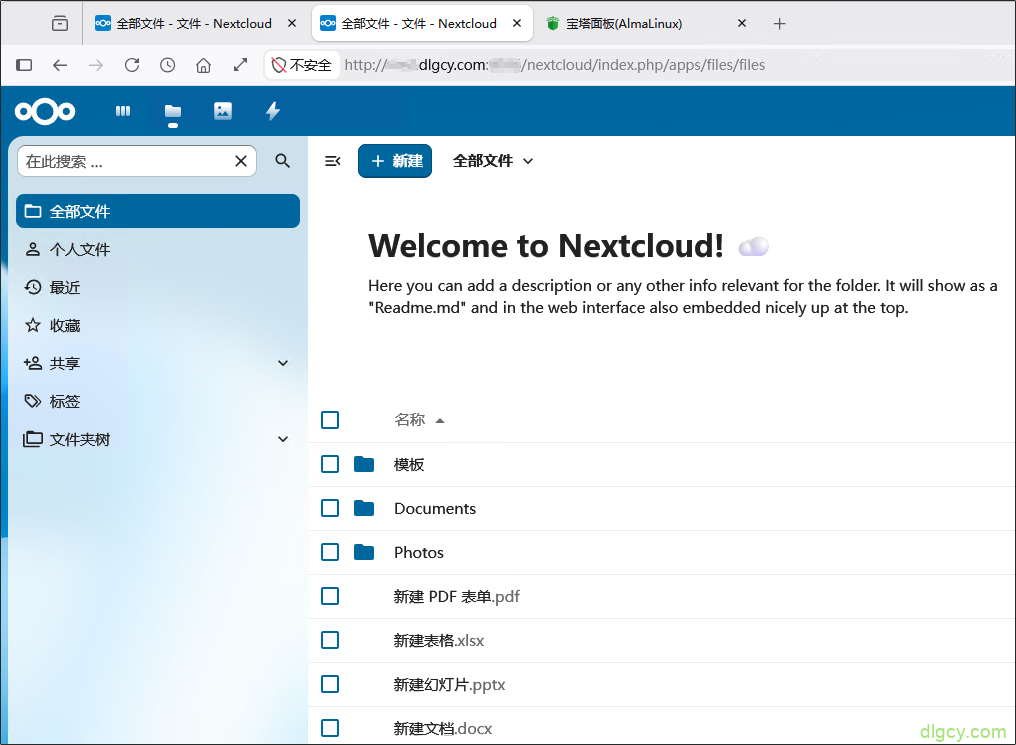Sort files by 名称 column header

pyautogui.click(x=419, y=420)
